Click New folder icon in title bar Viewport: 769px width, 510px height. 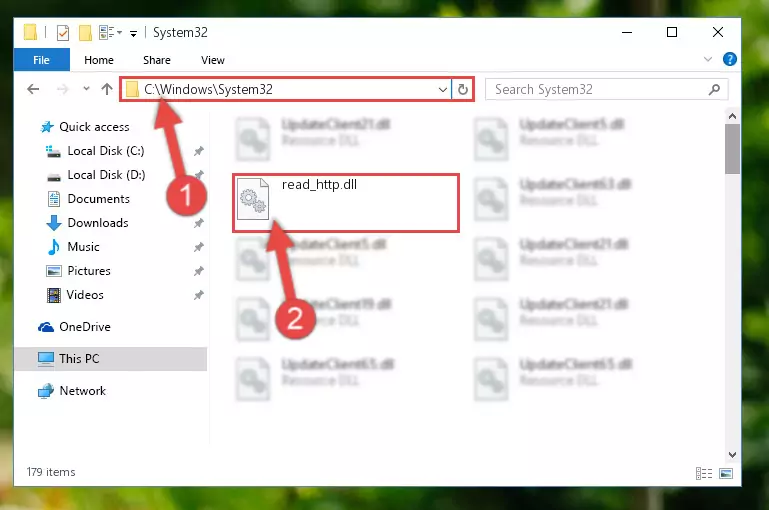(x=85, y=33)
